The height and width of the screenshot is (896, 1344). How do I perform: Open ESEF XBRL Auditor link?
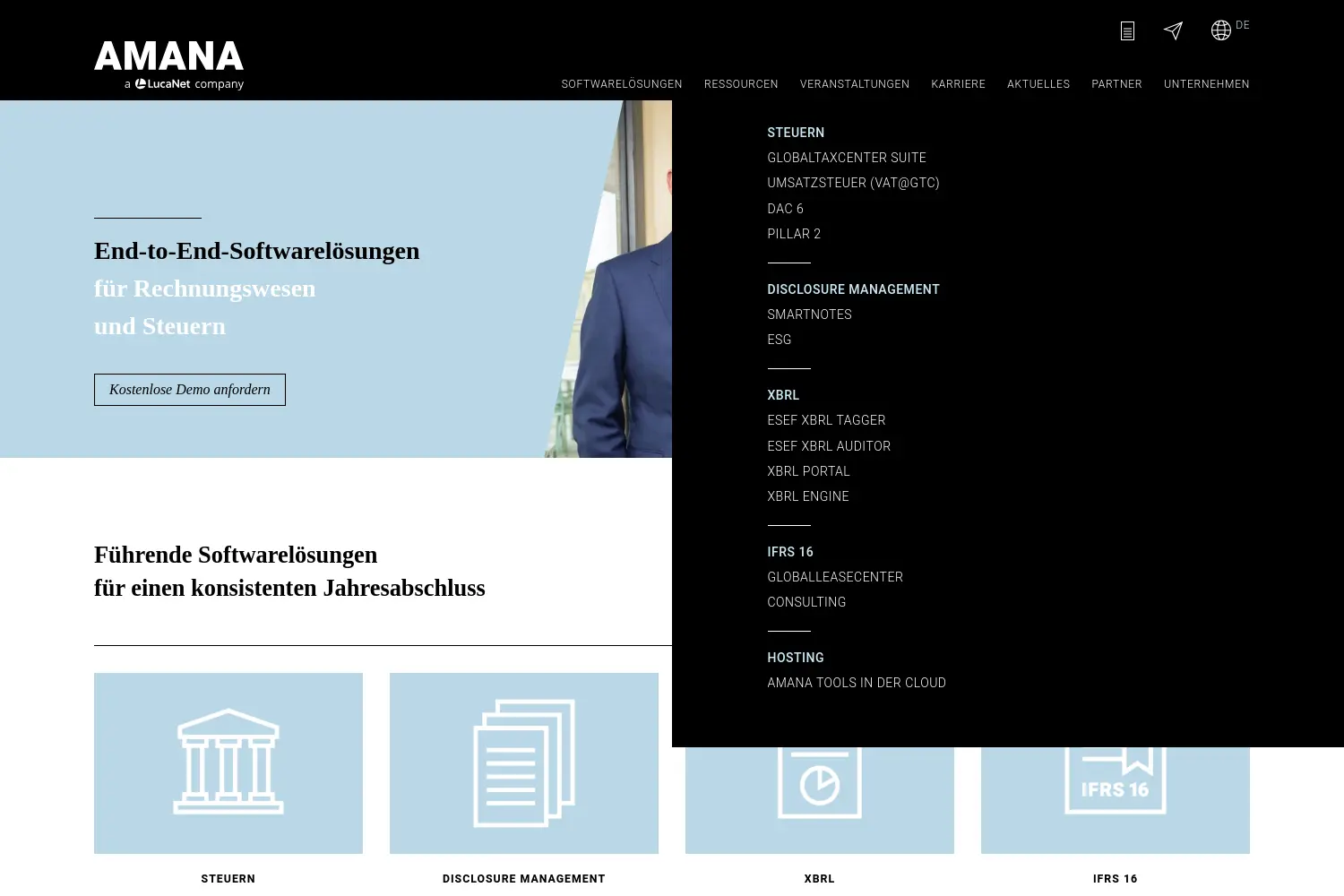(x=829, y=446)
